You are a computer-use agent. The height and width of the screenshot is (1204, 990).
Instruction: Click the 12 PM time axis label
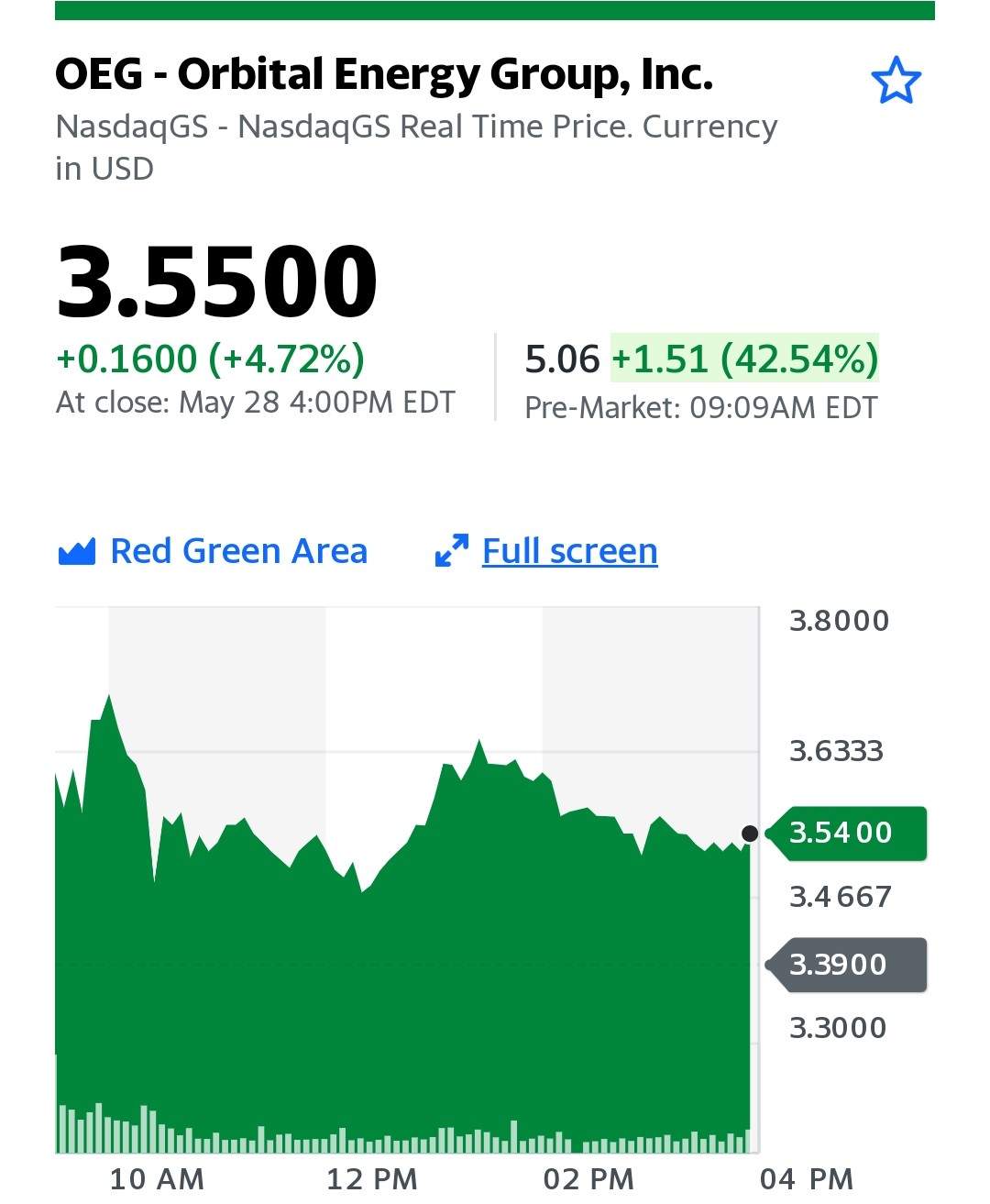(372, 1179)
